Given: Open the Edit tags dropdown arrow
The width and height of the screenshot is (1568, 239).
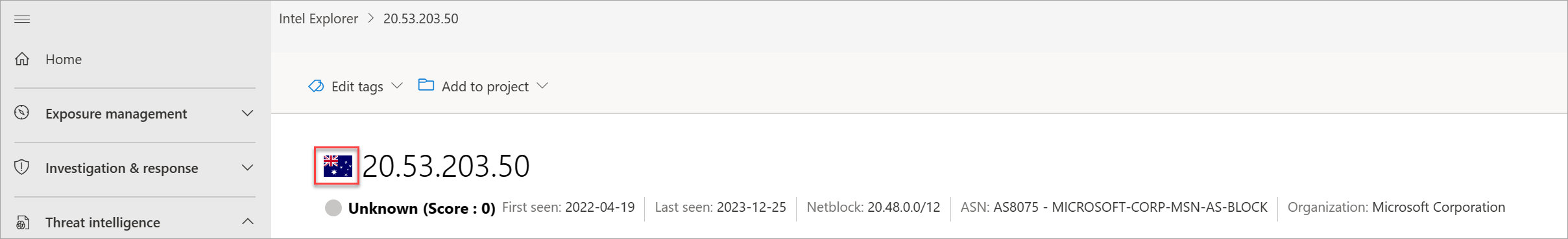Looking at the screenshot, I should click(398, 85).
